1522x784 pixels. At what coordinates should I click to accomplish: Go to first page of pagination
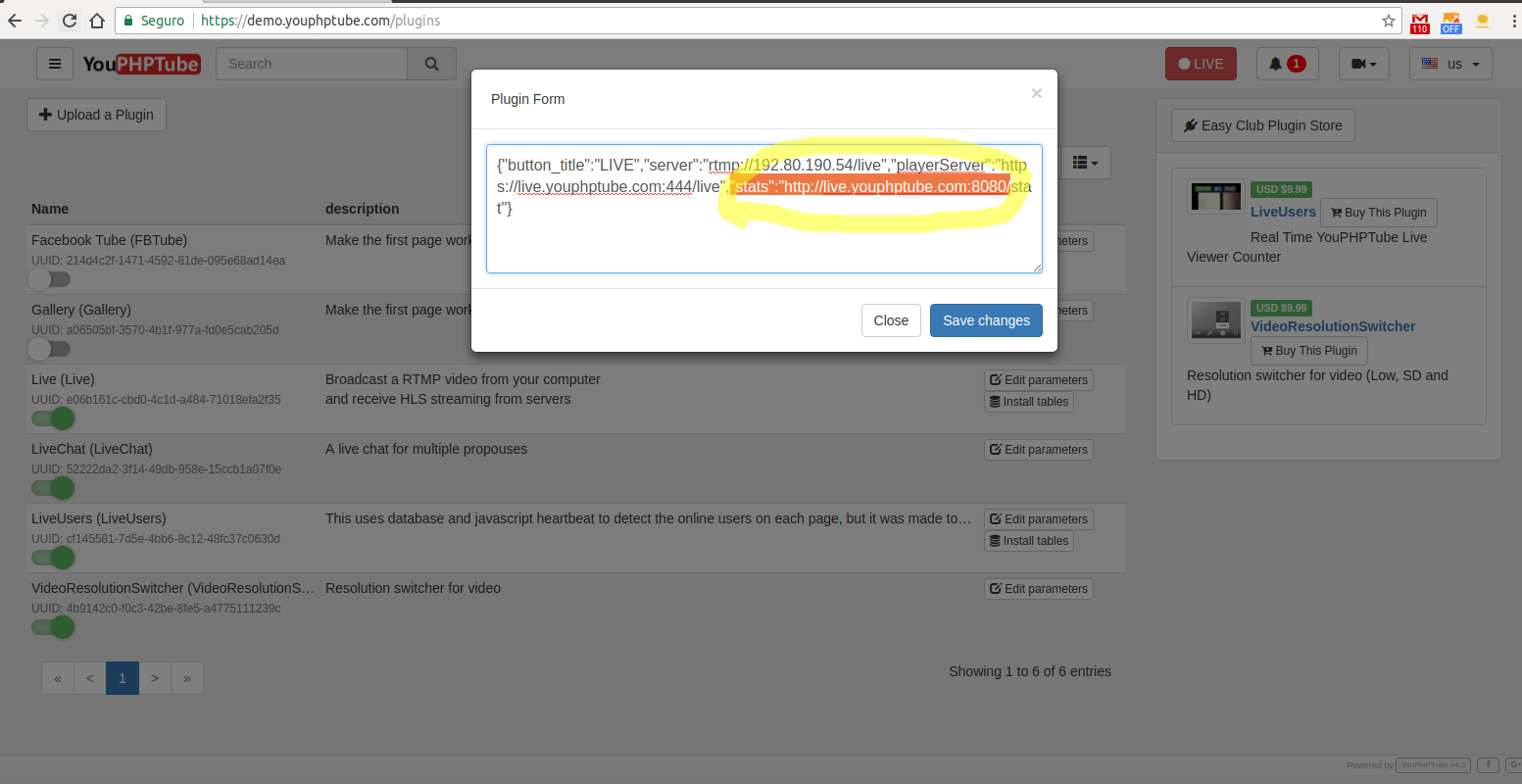click(x=58, y=678)
